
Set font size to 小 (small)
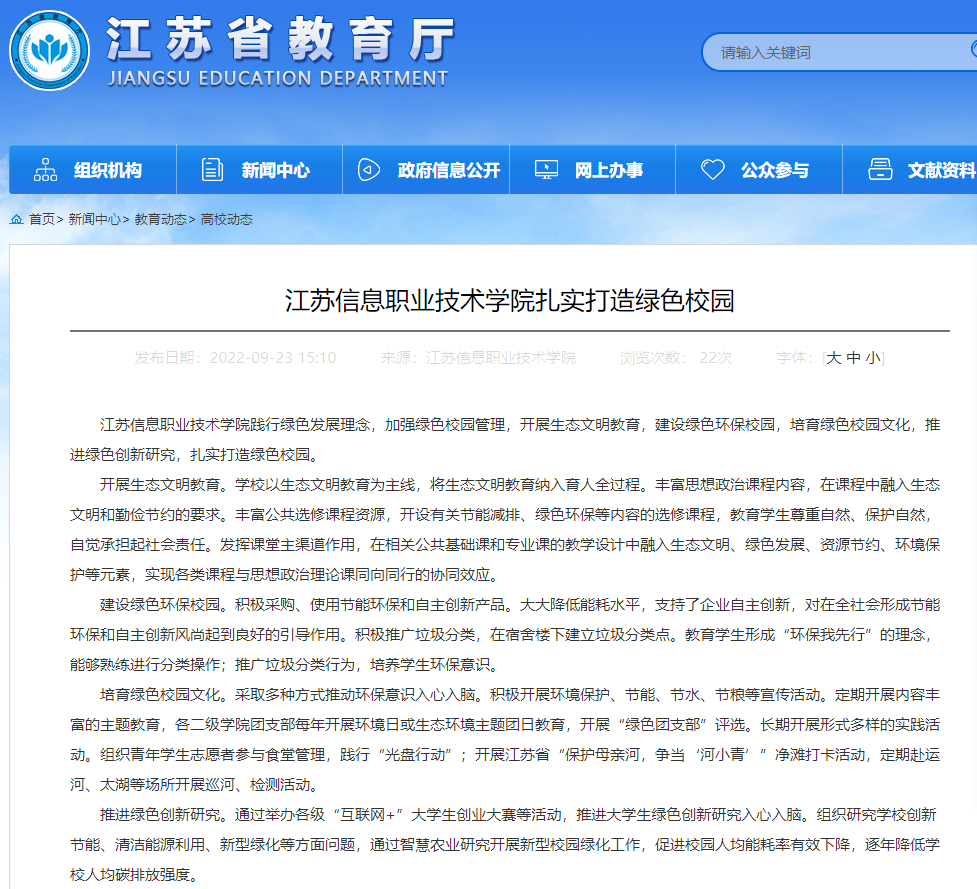[874, 358]
